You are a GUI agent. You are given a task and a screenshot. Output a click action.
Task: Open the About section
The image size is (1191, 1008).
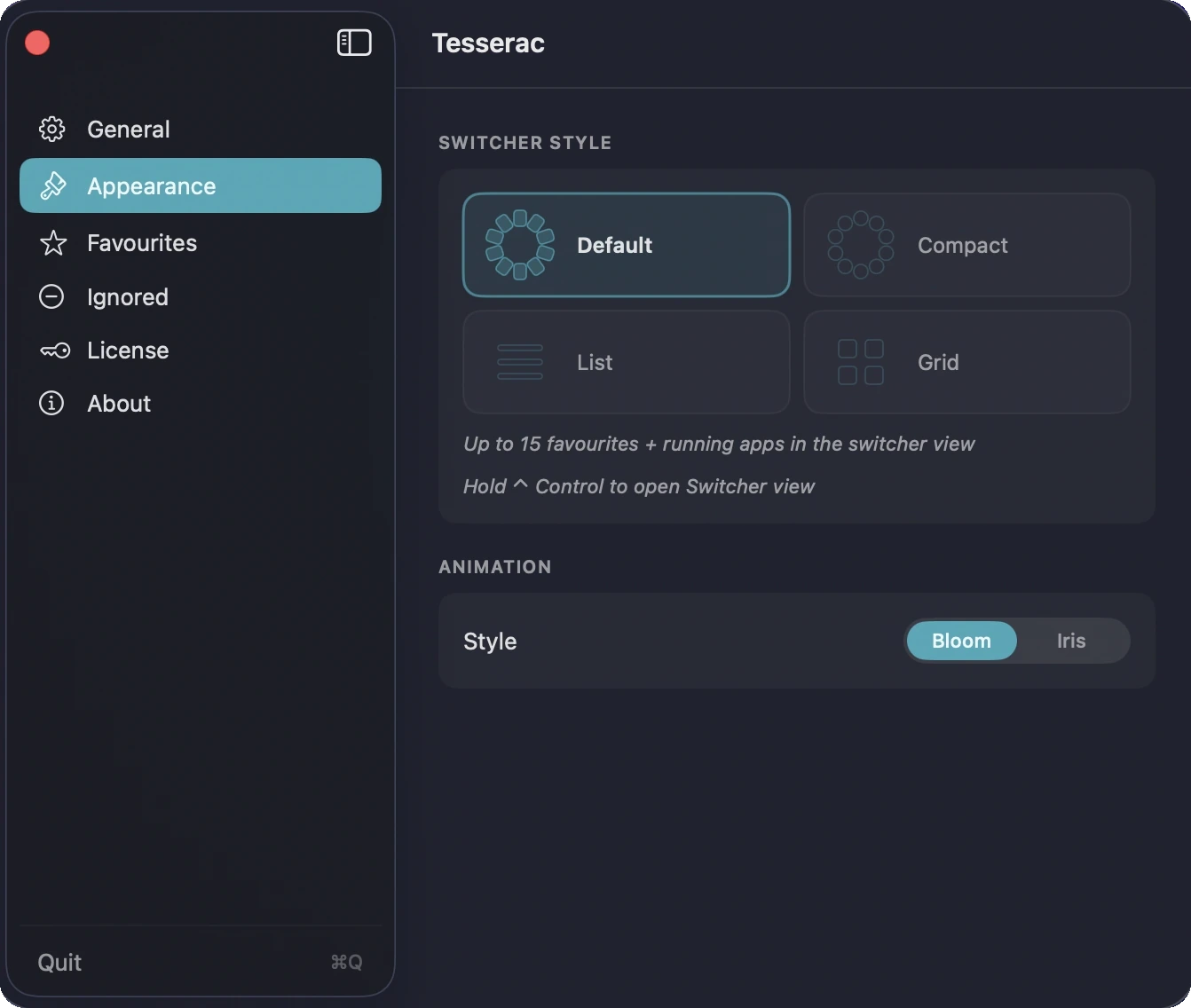[201, 403]
